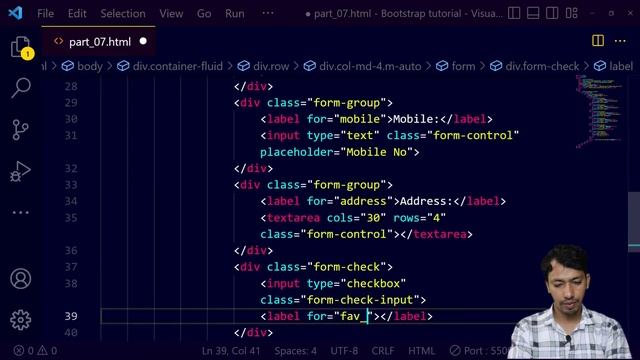Screen dimensions: 640x360
Task: Open the Manage settings gear
Action: [20, 320]
